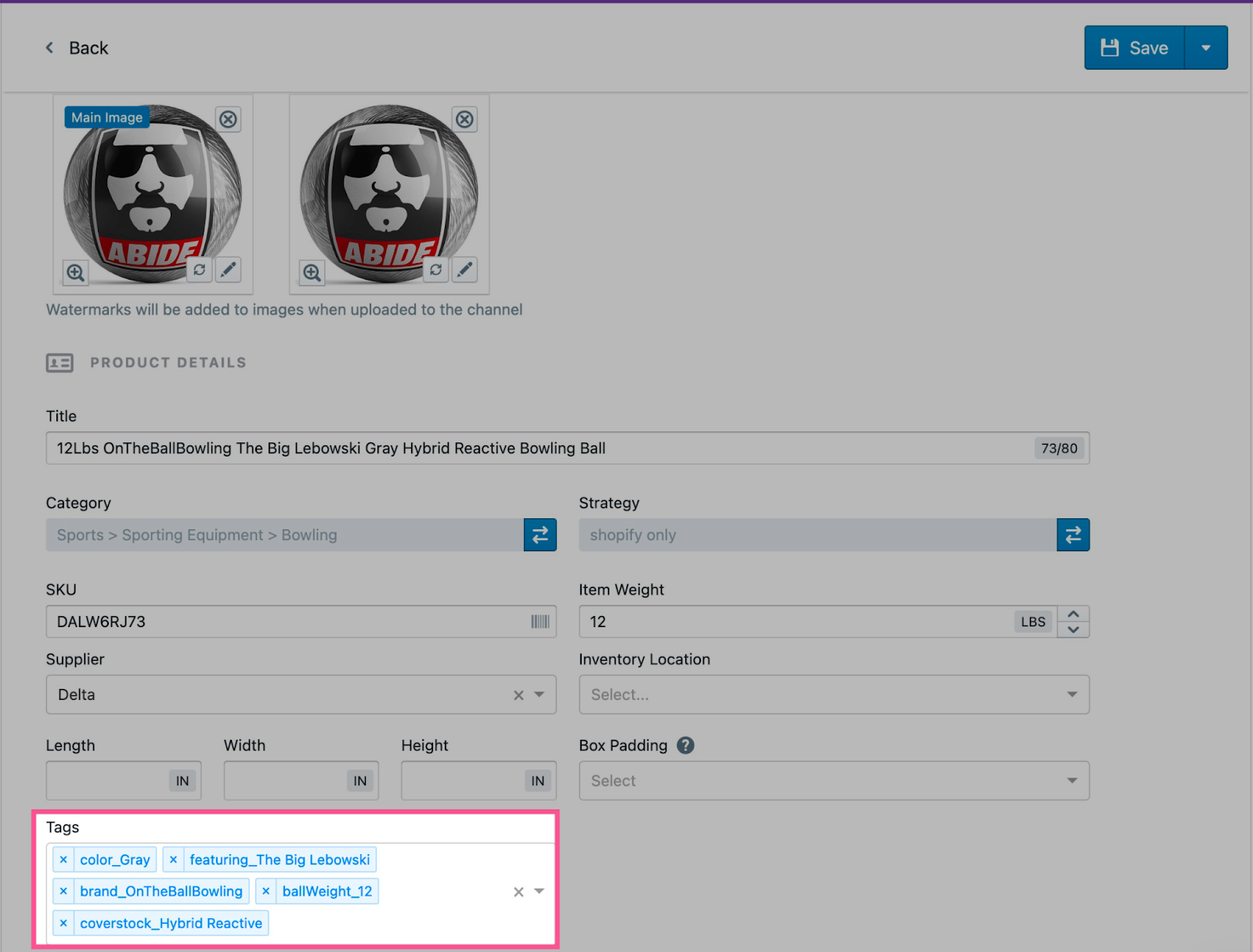Select the second image thumbnail

pos(389,194)
